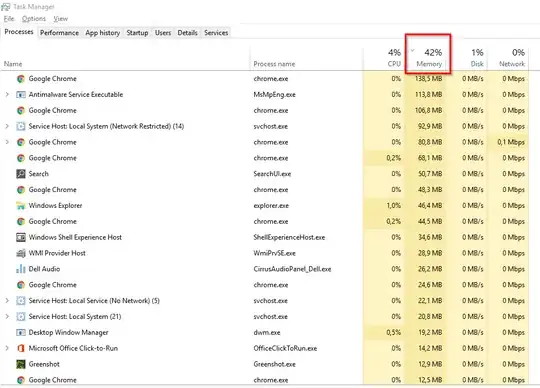Expand Service Host Local Service (No Network)

(x=7, y=301)
